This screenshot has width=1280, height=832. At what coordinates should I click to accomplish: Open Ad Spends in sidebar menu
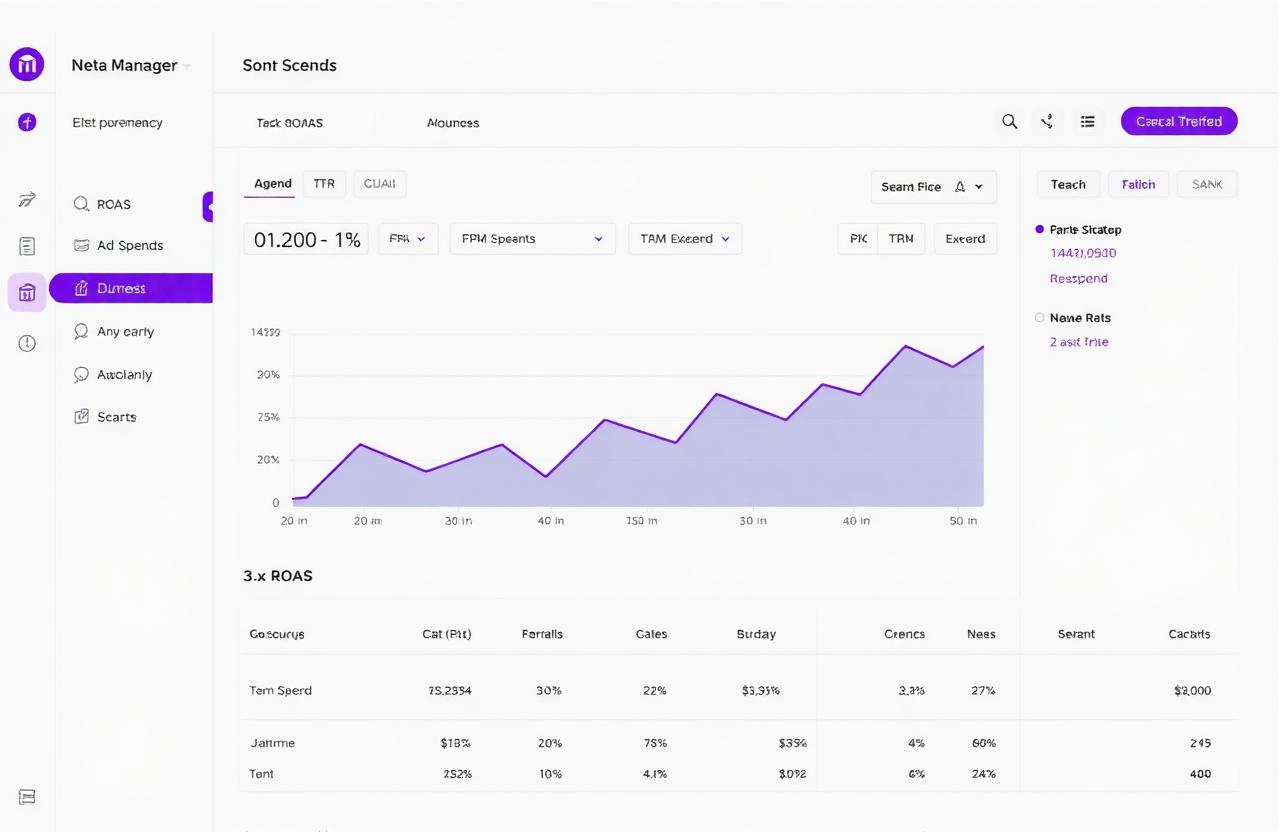[x=129, y=246]
